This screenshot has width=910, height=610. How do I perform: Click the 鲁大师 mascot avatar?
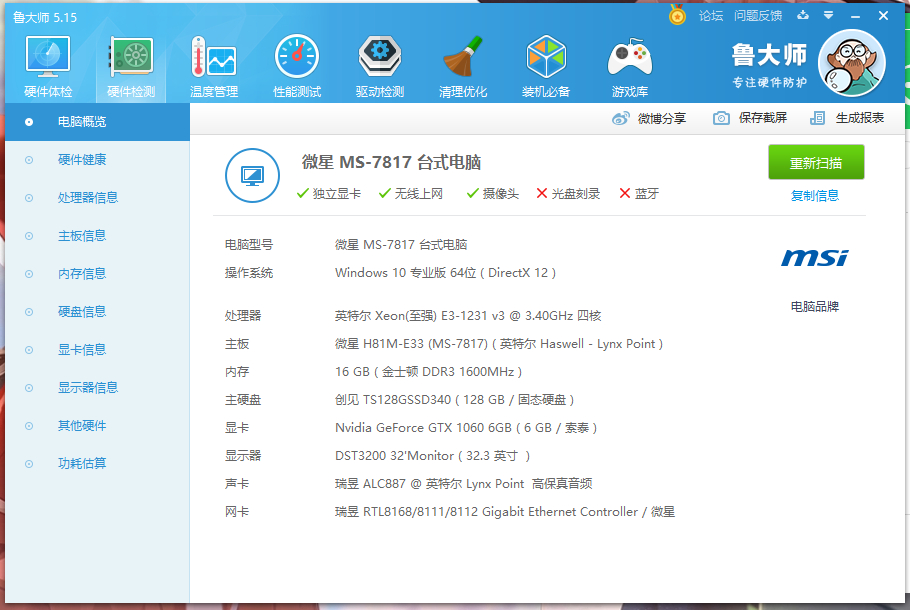851,63
